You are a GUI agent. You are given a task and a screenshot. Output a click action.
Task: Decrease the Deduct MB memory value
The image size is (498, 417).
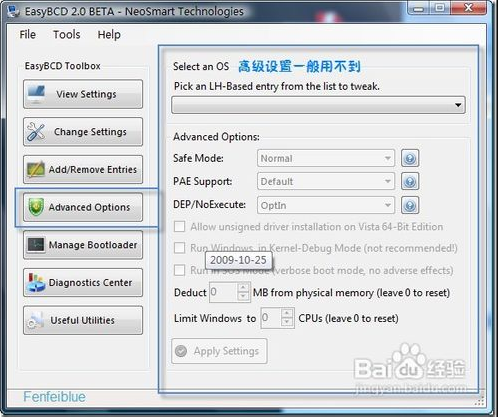tap(244, 297)
